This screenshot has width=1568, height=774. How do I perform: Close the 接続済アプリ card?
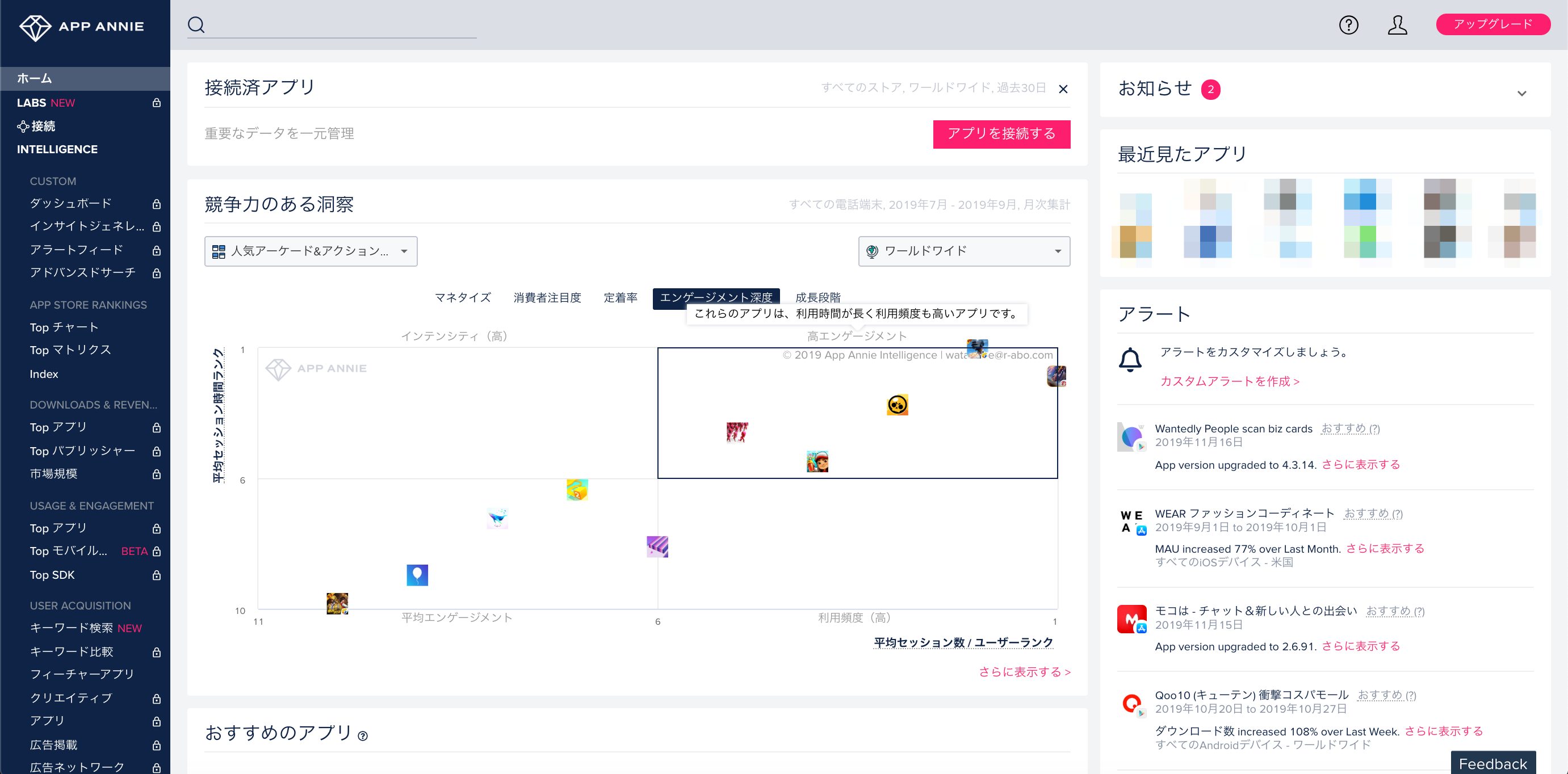(x=1063, y=89)
